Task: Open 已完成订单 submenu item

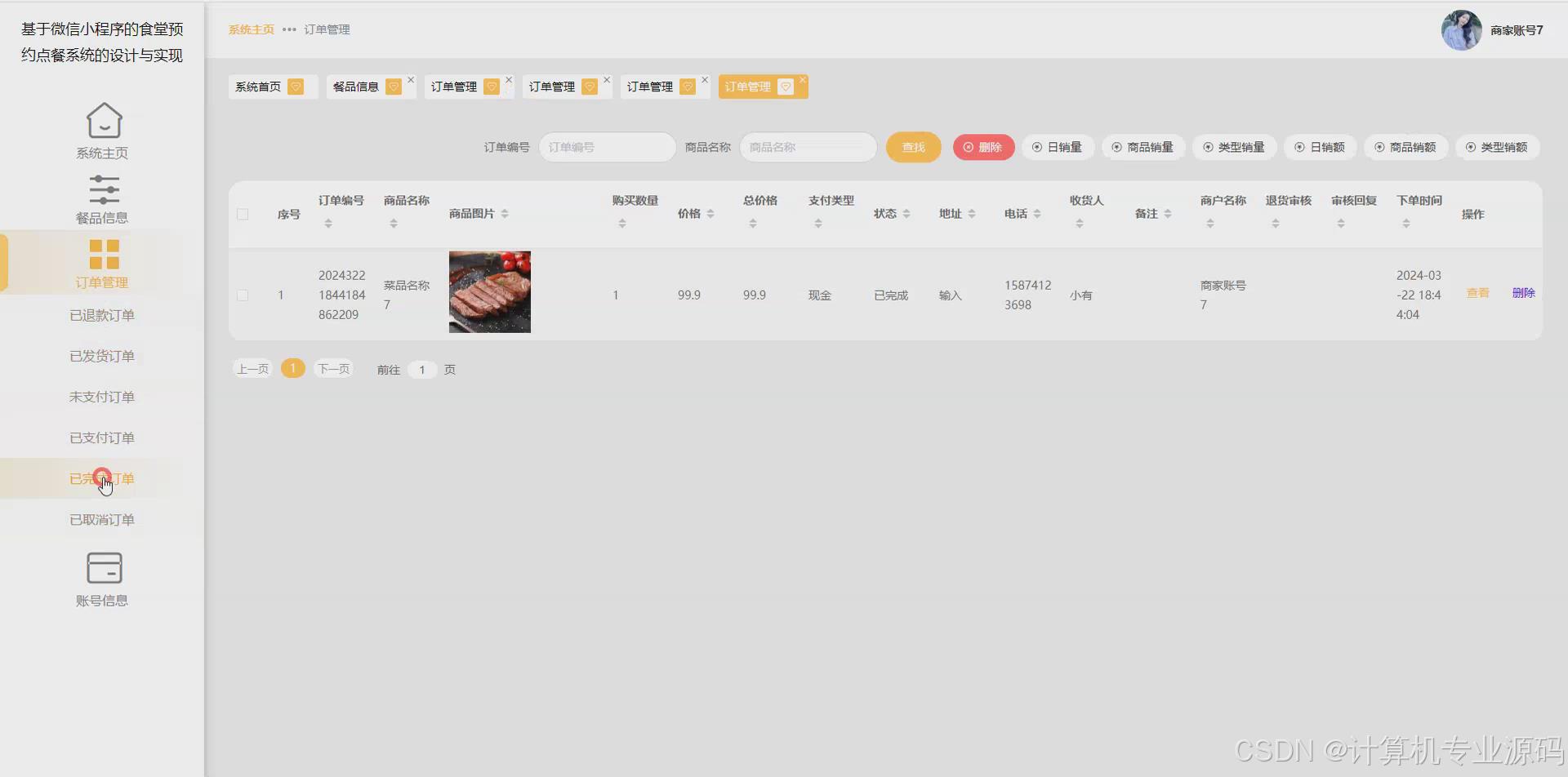Action: pos(102,478)
